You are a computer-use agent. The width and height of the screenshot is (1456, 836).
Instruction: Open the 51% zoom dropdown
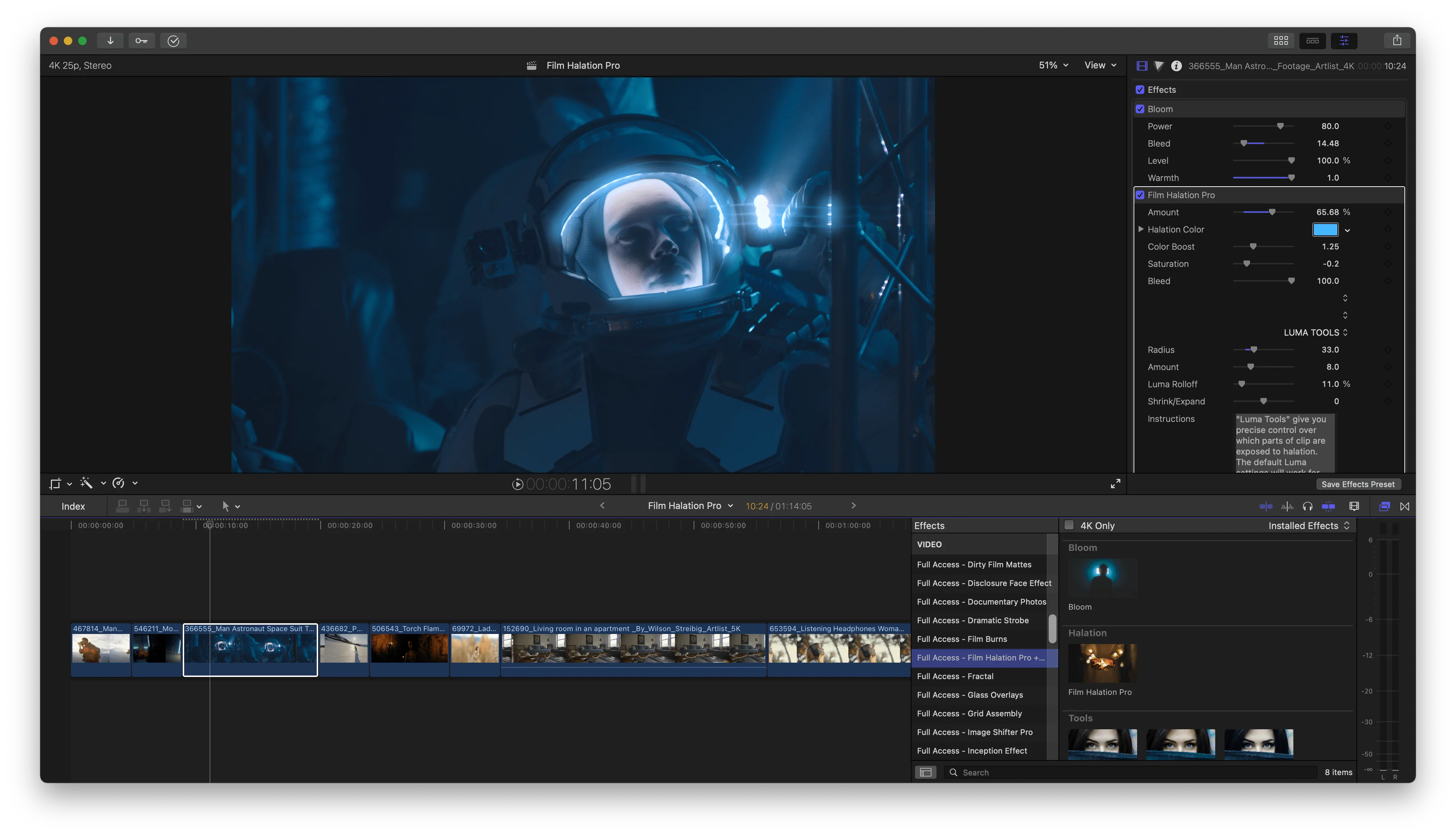(x=1054, y=66)
